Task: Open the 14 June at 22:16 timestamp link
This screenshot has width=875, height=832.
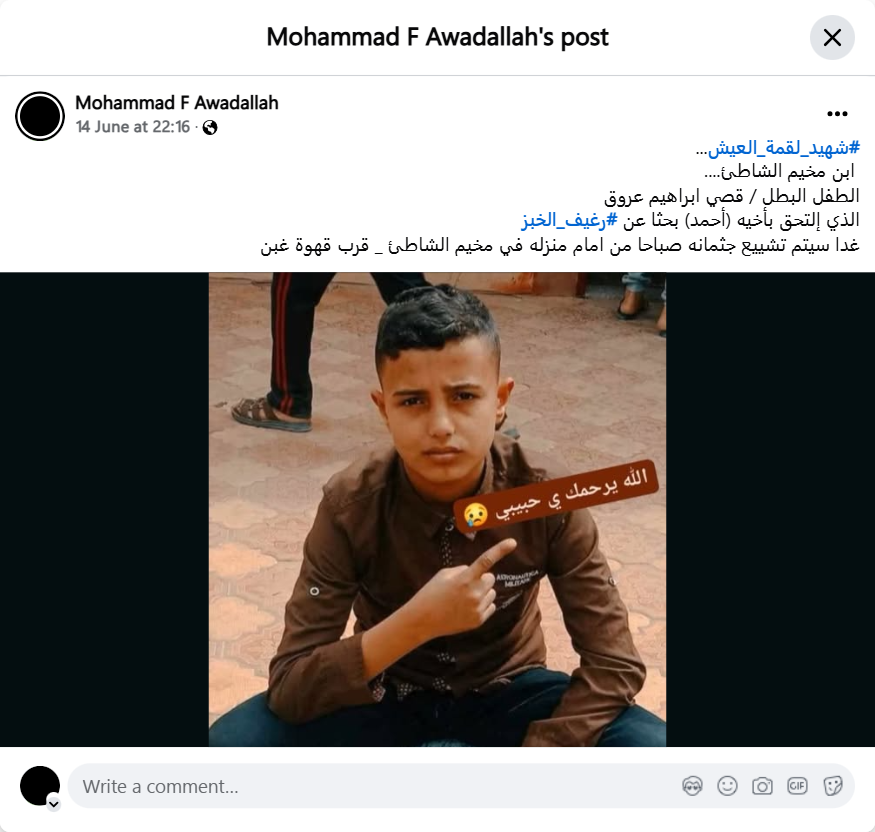Action: click(133, 127)
